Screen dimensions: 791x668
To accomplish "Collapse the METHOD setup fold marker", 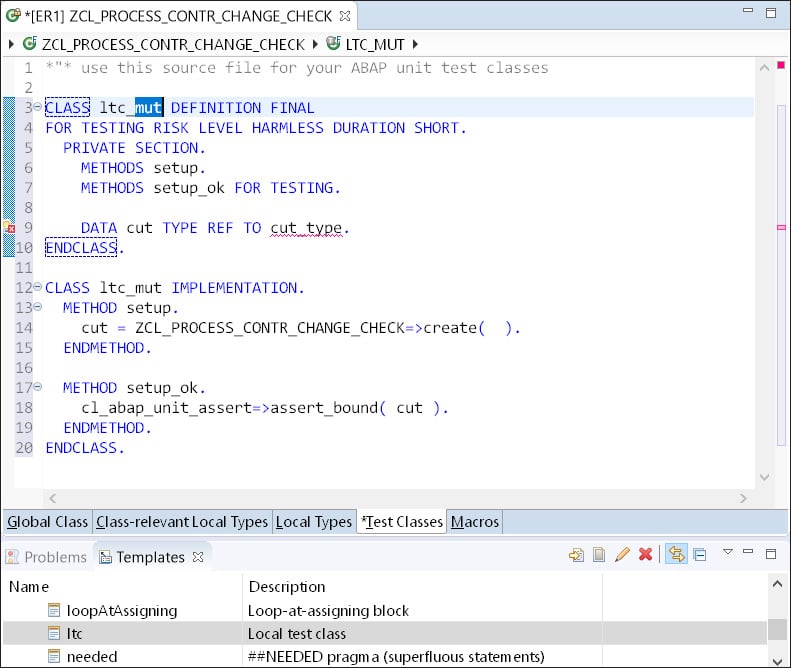I will point(37,307).
